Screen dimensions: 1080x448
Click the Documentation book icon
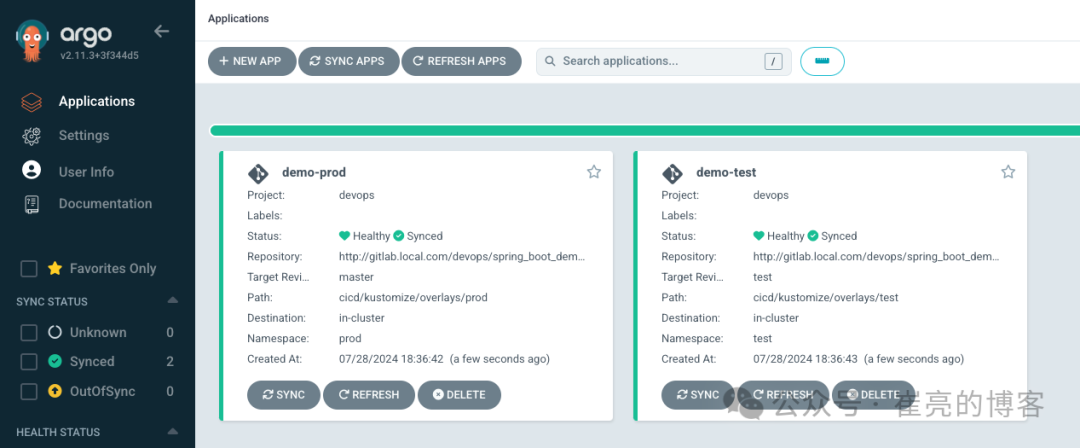[x=31, y=204]
